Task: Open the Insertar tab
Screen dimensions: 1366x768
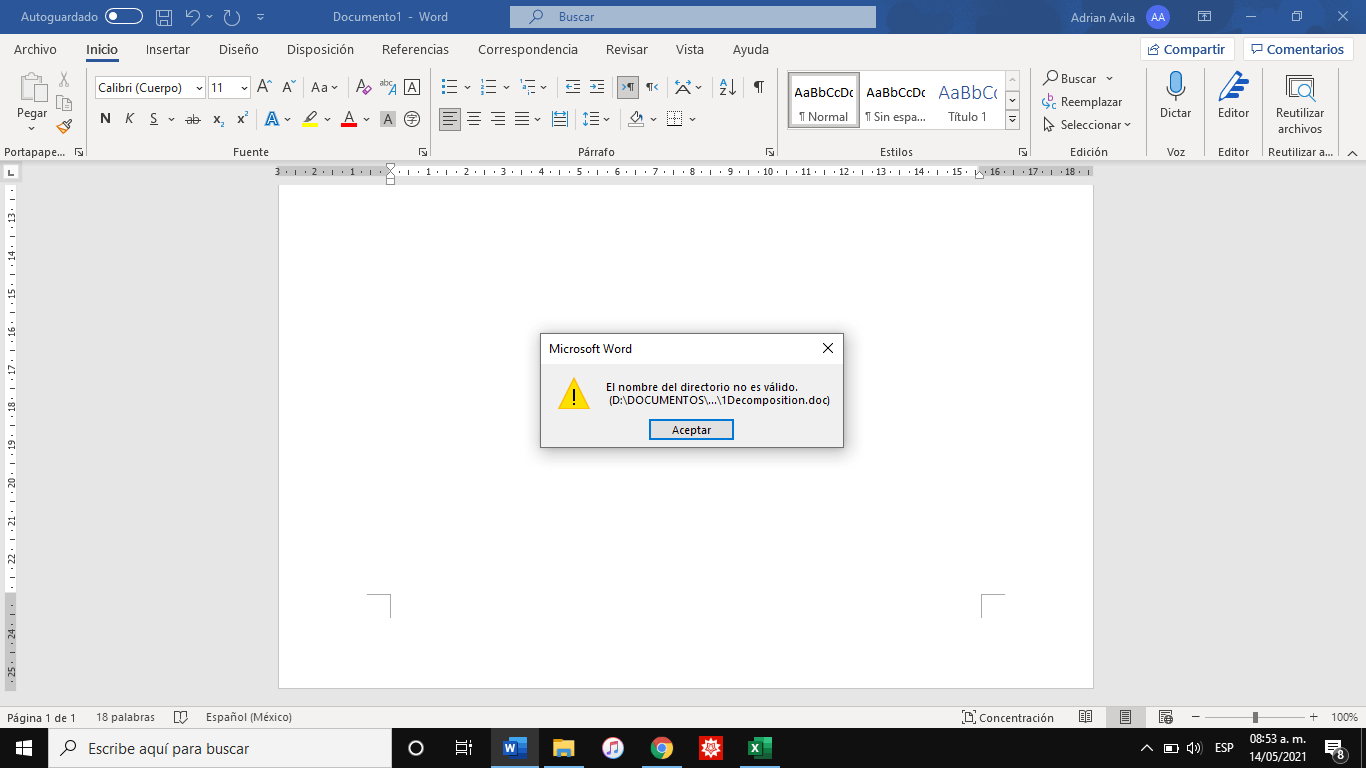Action: [167, 50]
